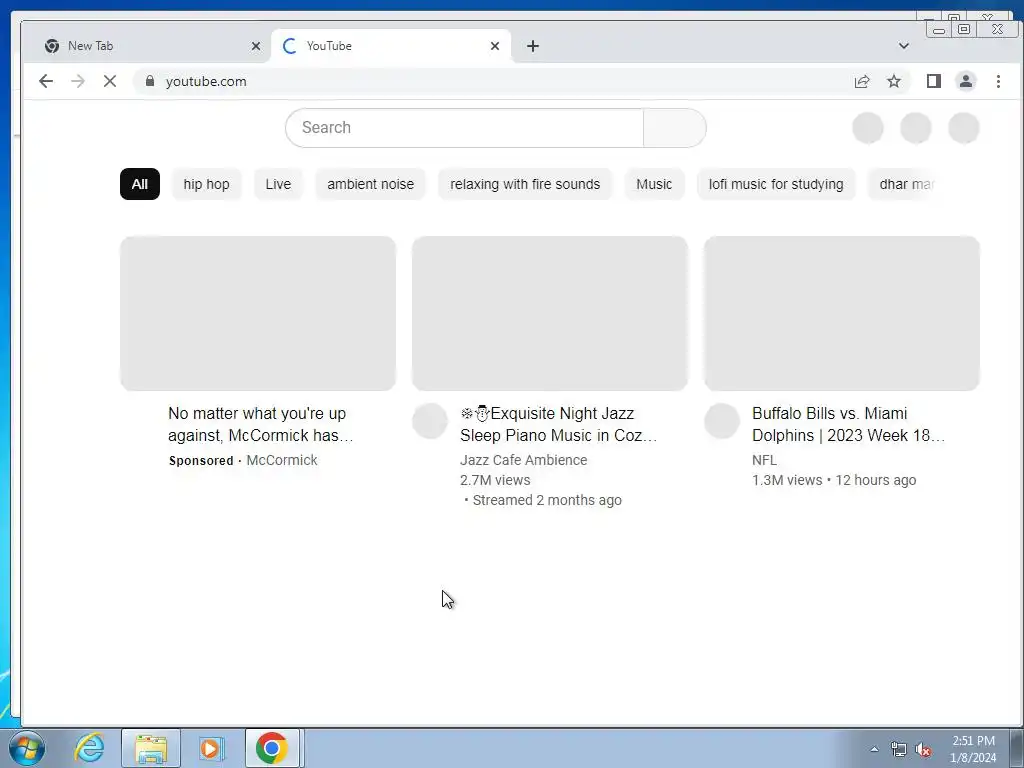Open the network tray icon

[899, 750]
